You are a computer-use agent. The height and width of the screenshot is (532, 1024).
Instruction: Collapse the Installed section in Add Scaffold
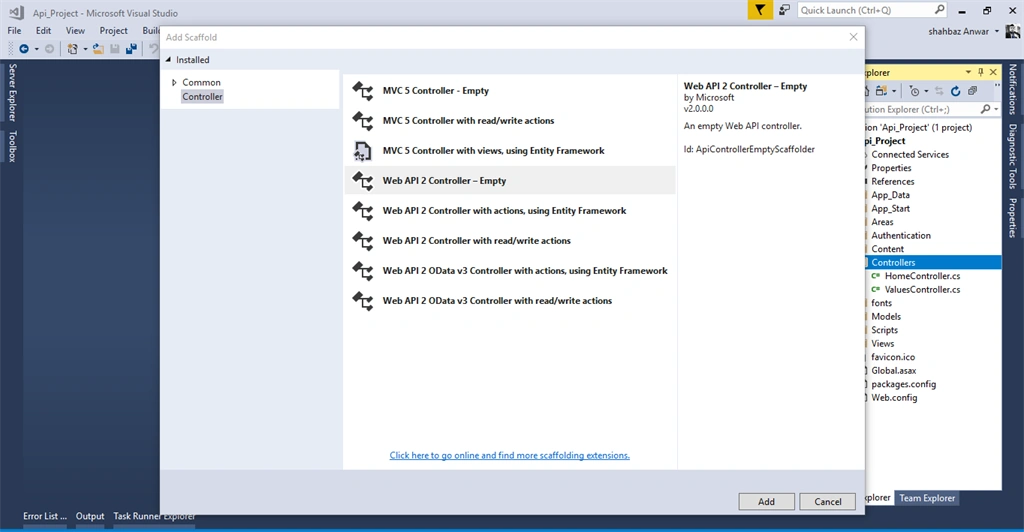168,59
